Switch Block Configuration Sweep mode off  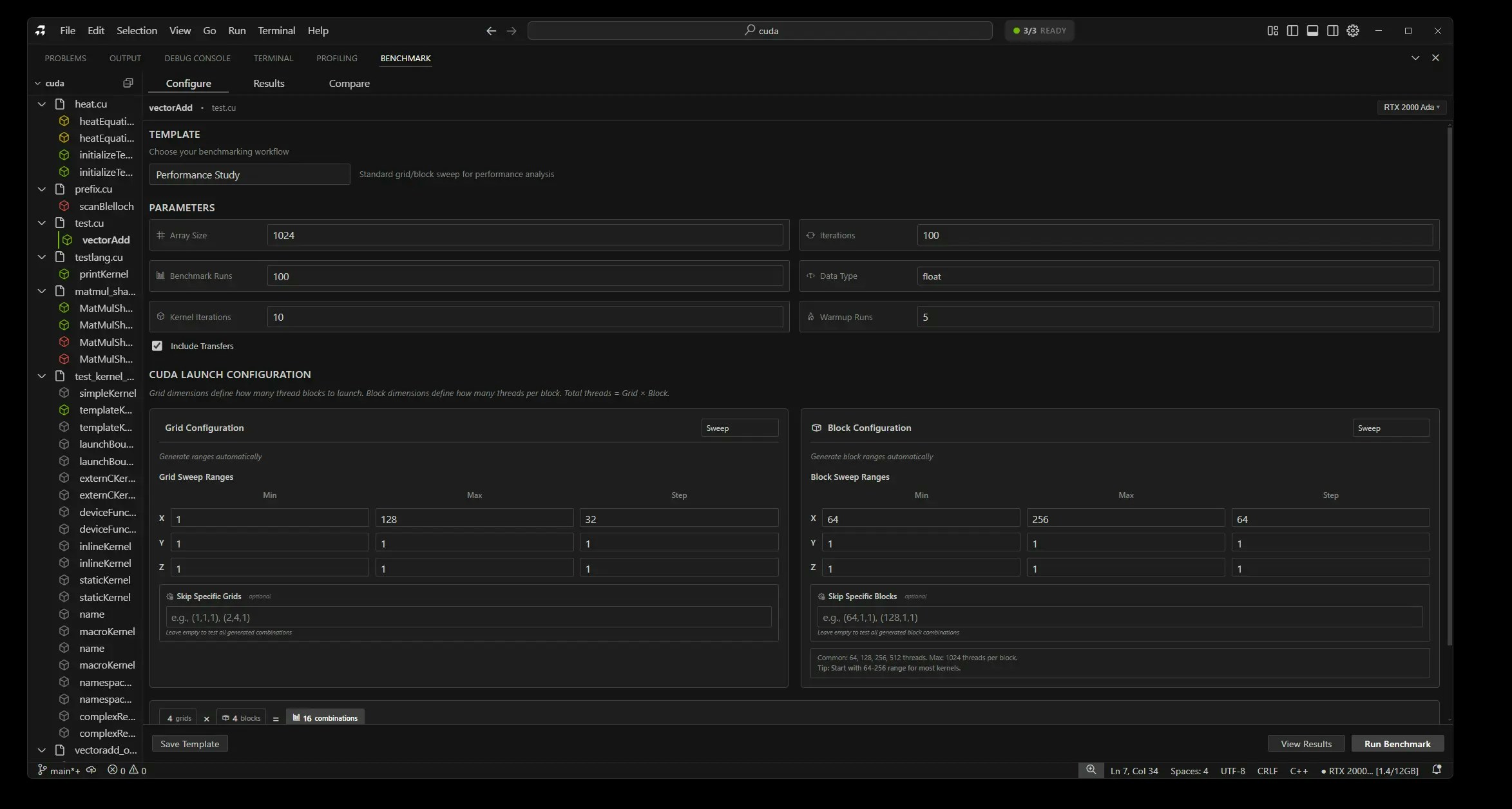(1391, 428)
